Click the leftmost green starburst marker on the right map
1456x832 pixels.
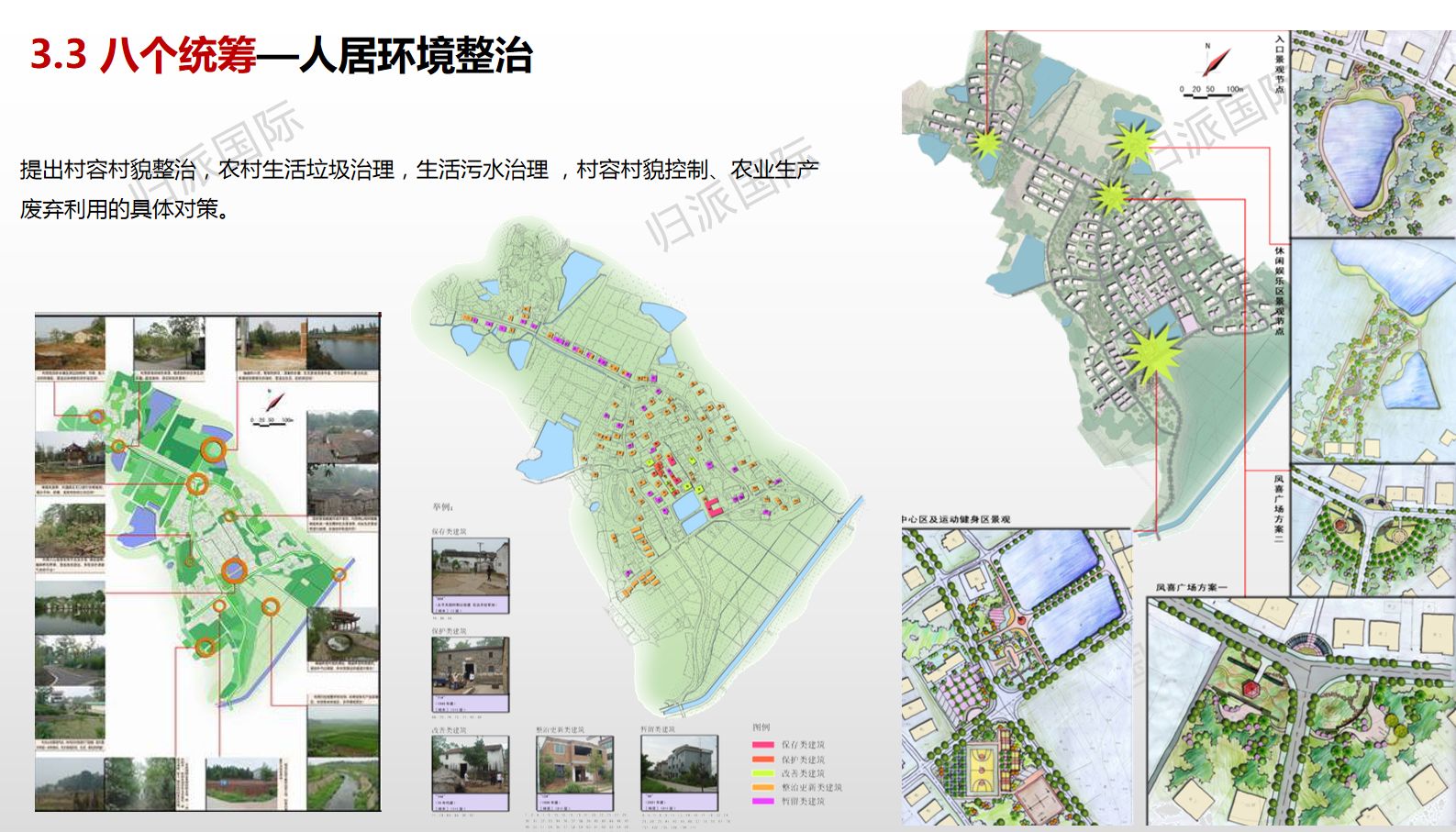coord(986,143)
